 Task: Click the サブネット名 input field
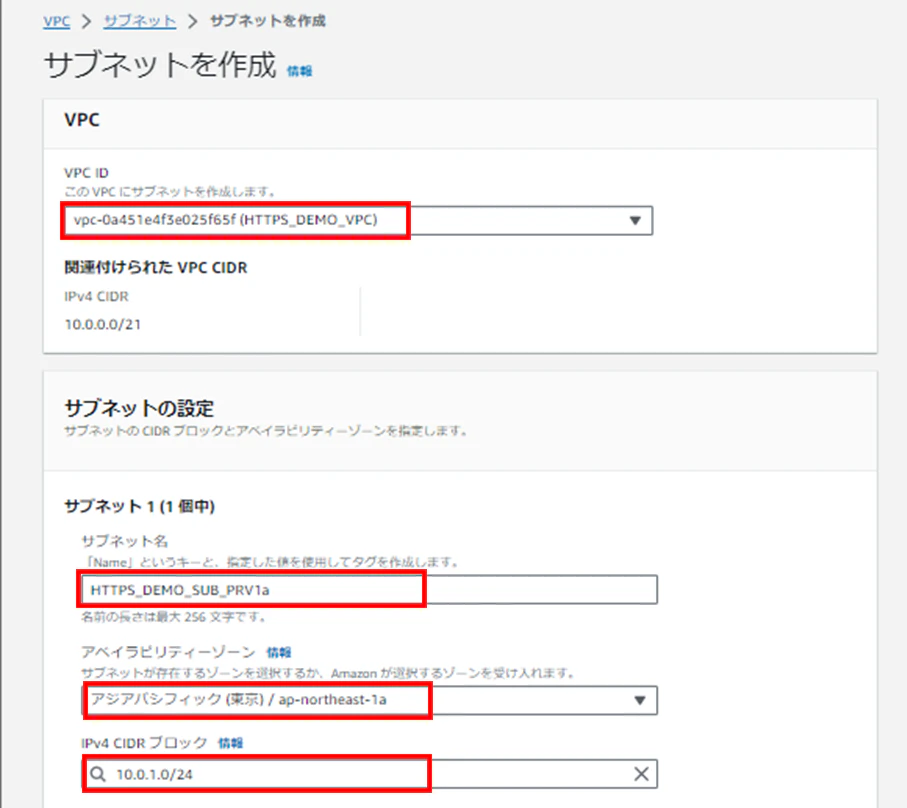tap(369, 590)
